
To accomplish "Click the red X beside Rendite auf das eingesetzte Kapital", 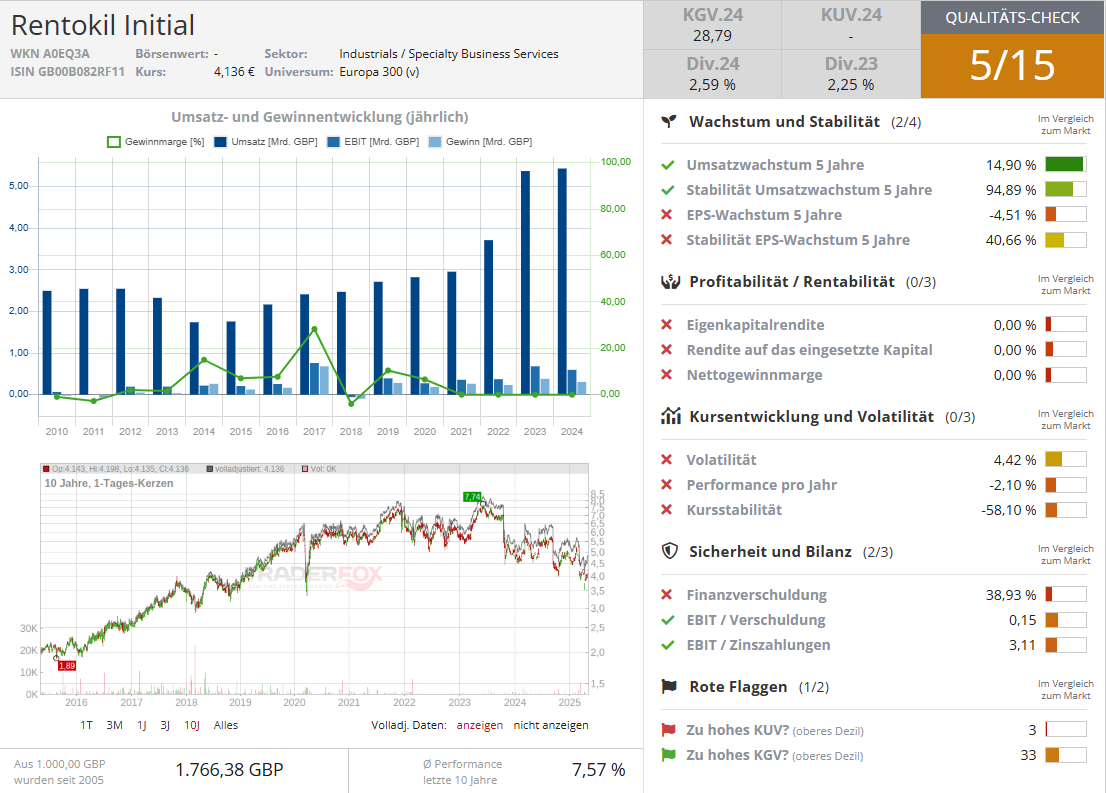I will pyautogui.click(x=667, y=349).
